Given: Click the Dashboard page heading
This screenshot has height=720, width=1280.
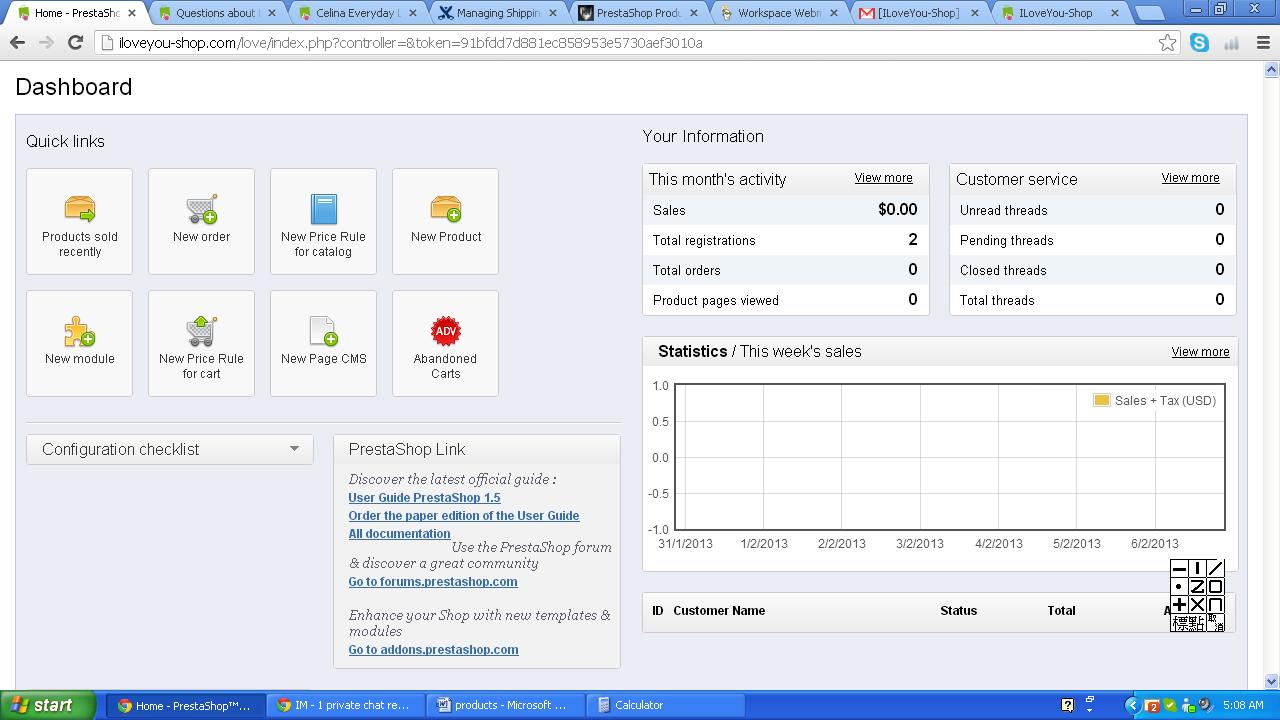Looking at the screenshot, I should [74, 87].
